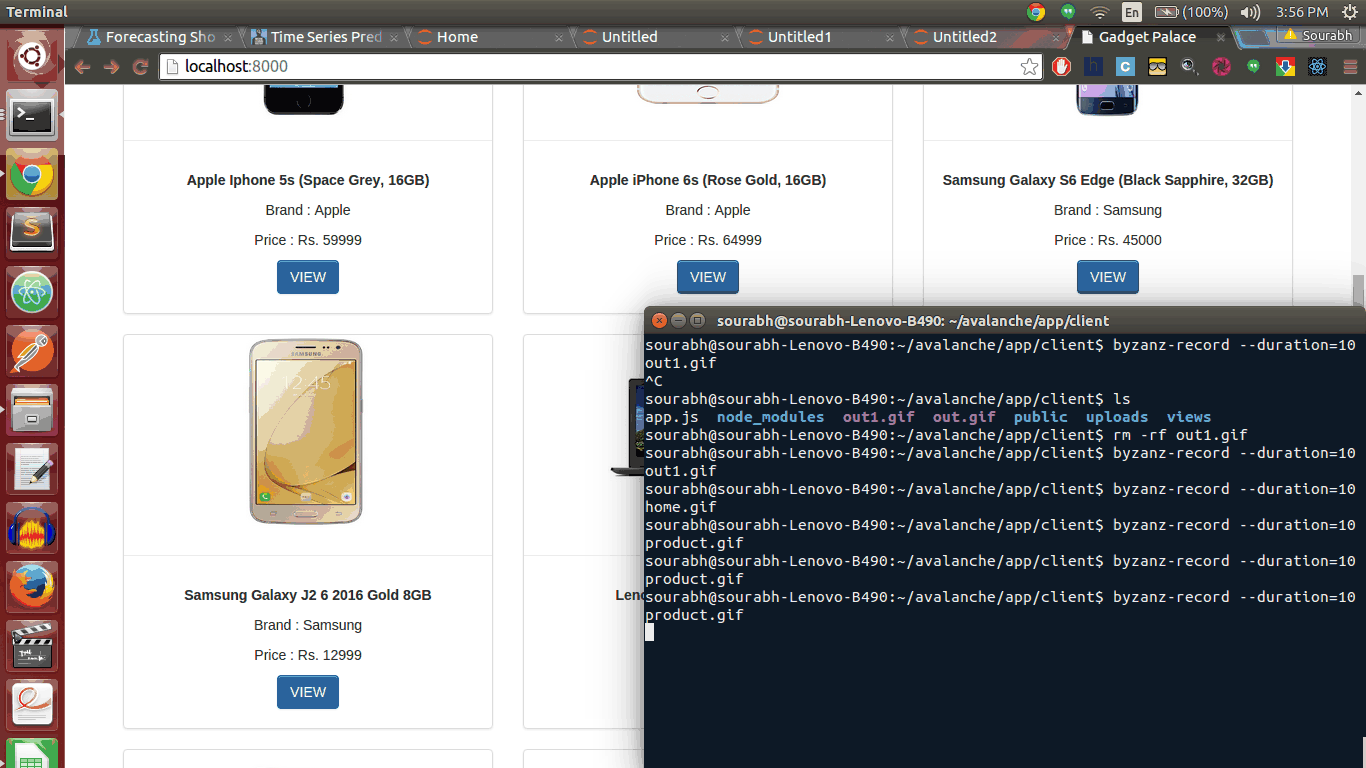Open the 'En' keyboard layout indicator

(x=1132, y=12)
